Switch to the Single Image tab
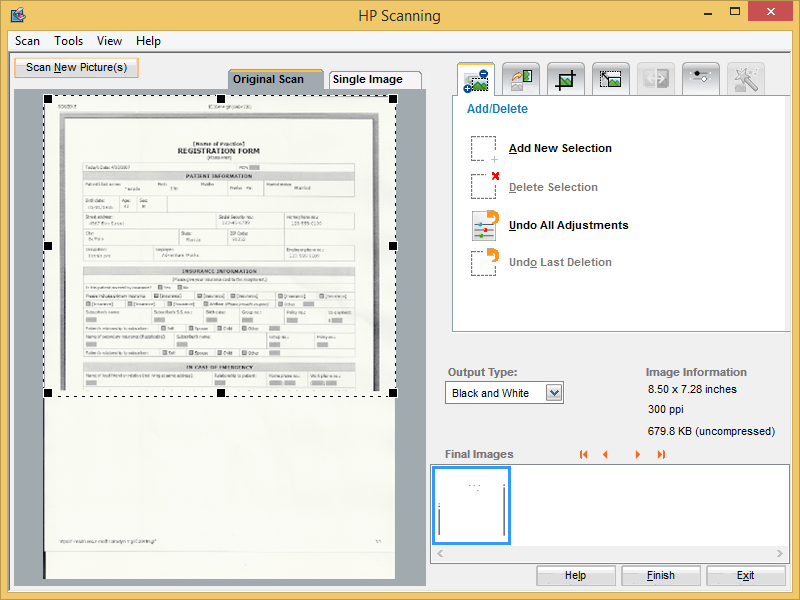The height and width of the screenshot is (600, 800). click(368, 80)
